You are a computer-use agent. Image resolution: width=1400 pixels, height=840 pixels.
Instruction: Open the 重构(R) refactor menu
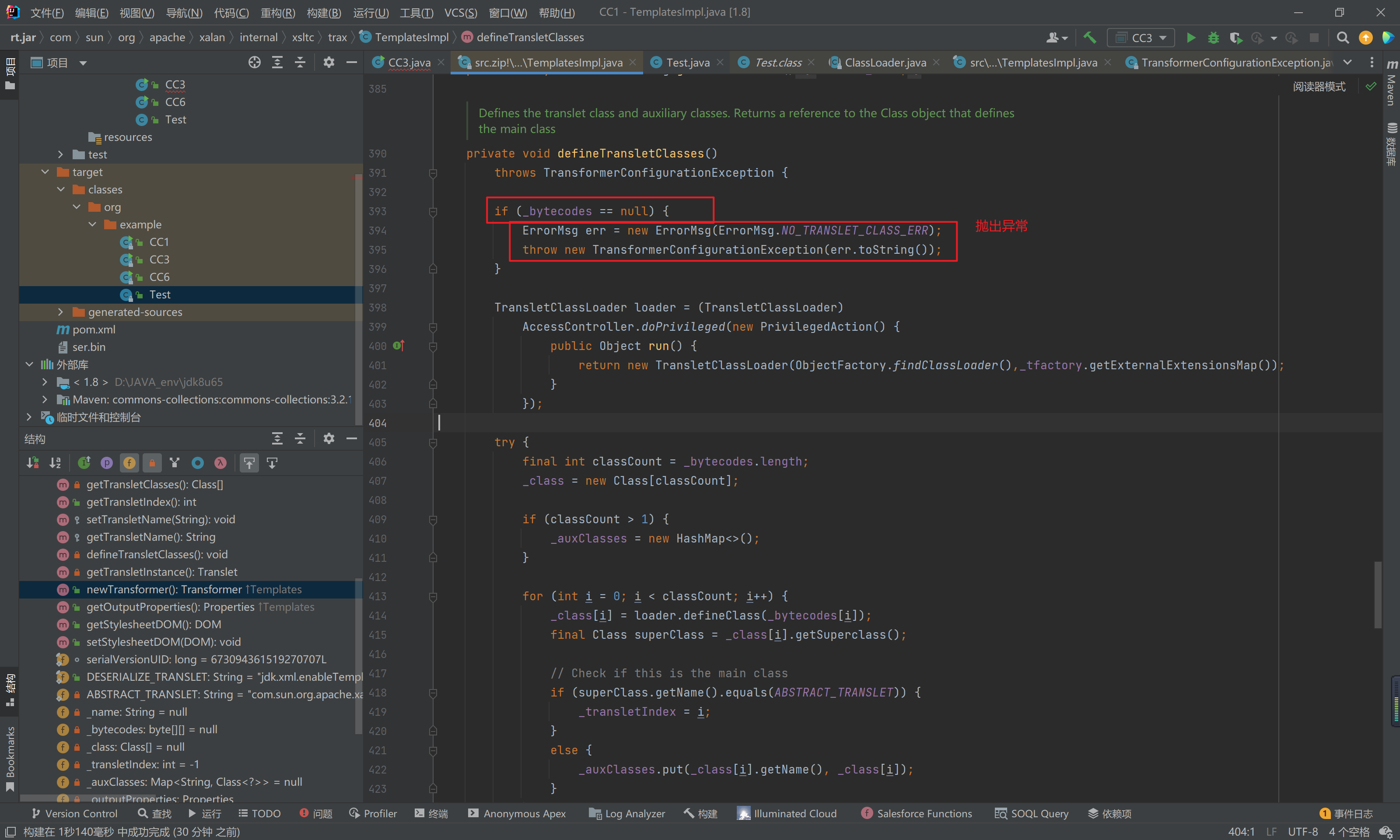point(277,12)
